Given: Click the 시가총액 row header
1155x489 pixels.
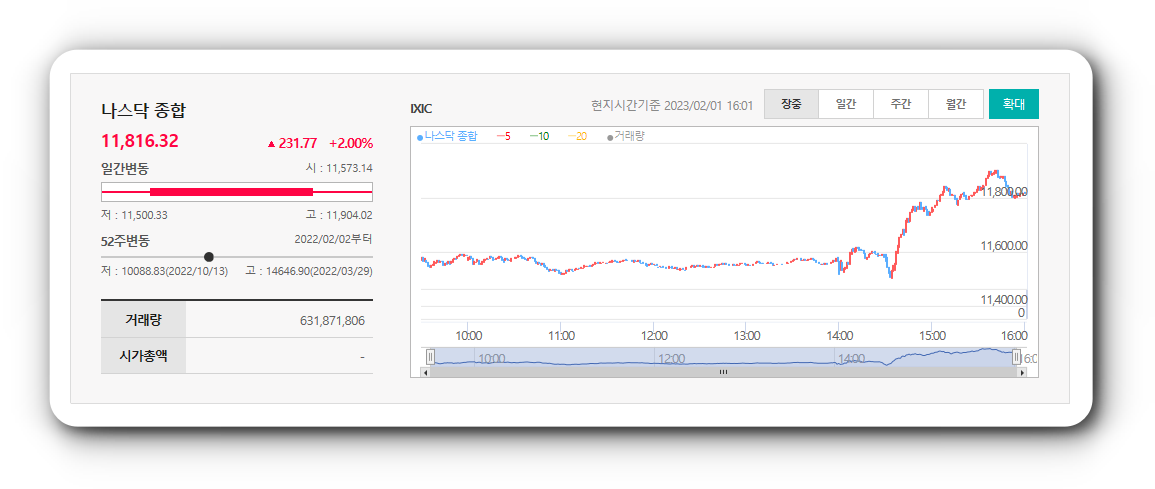Looking at the screenshot, I should click(143, 356).
